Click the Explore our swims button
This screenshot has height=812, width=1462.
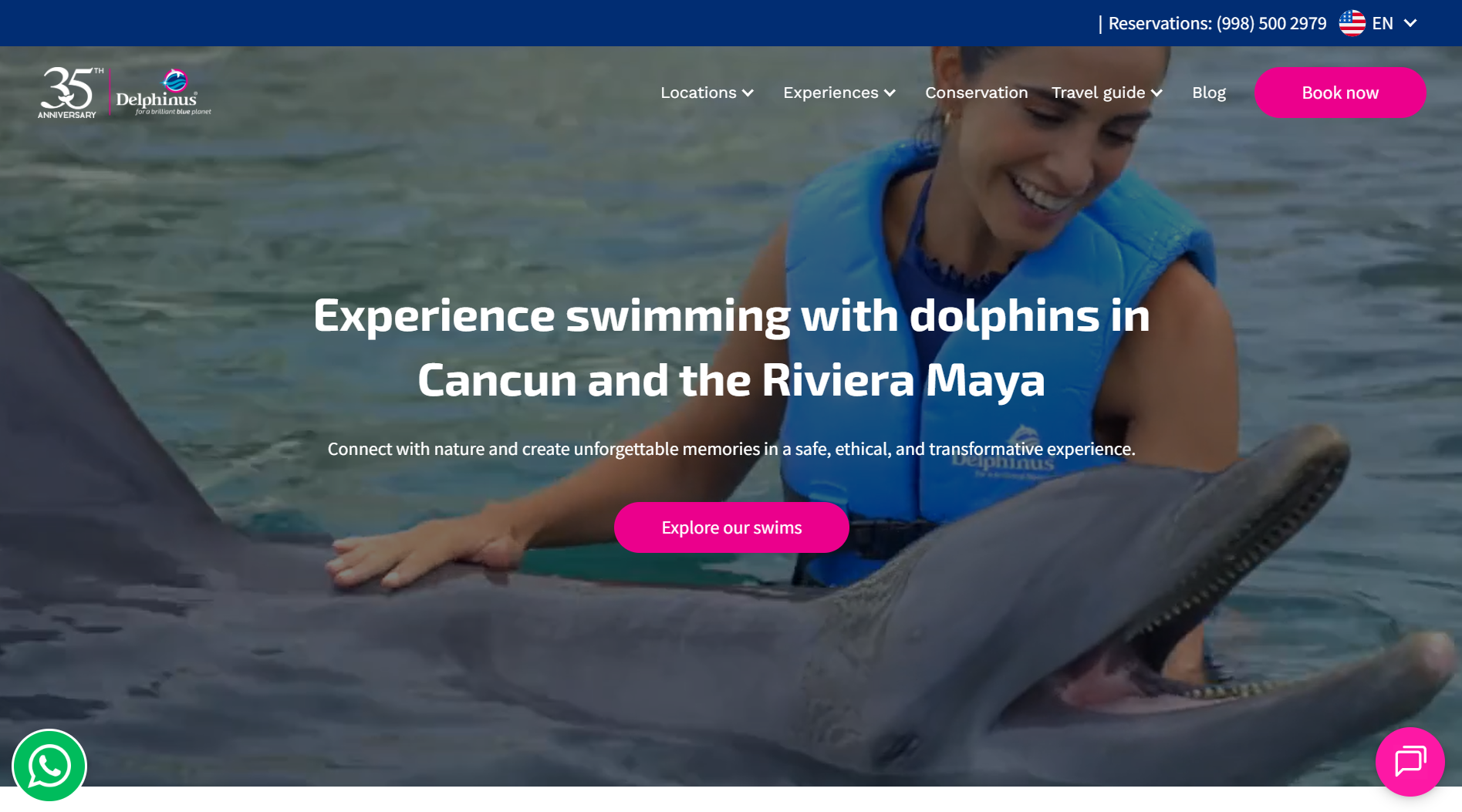pyautogui.click(x=731, y=527)
